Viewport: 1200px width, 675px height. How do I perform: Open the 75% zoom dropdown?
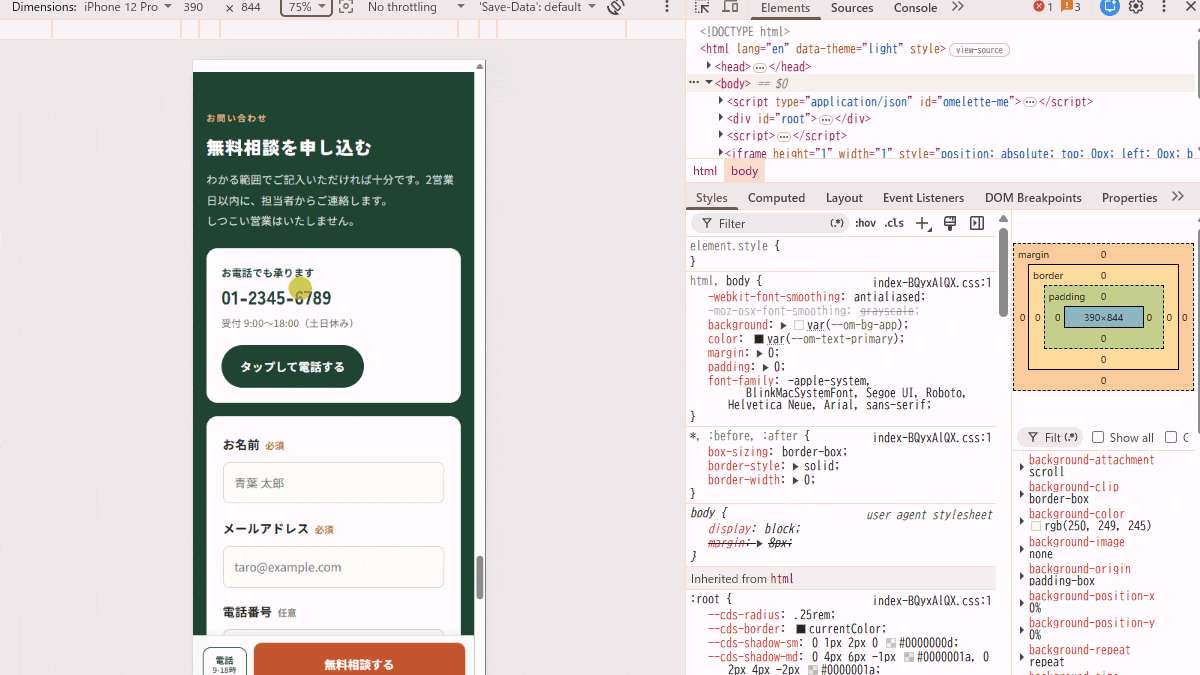pos(307,7)
